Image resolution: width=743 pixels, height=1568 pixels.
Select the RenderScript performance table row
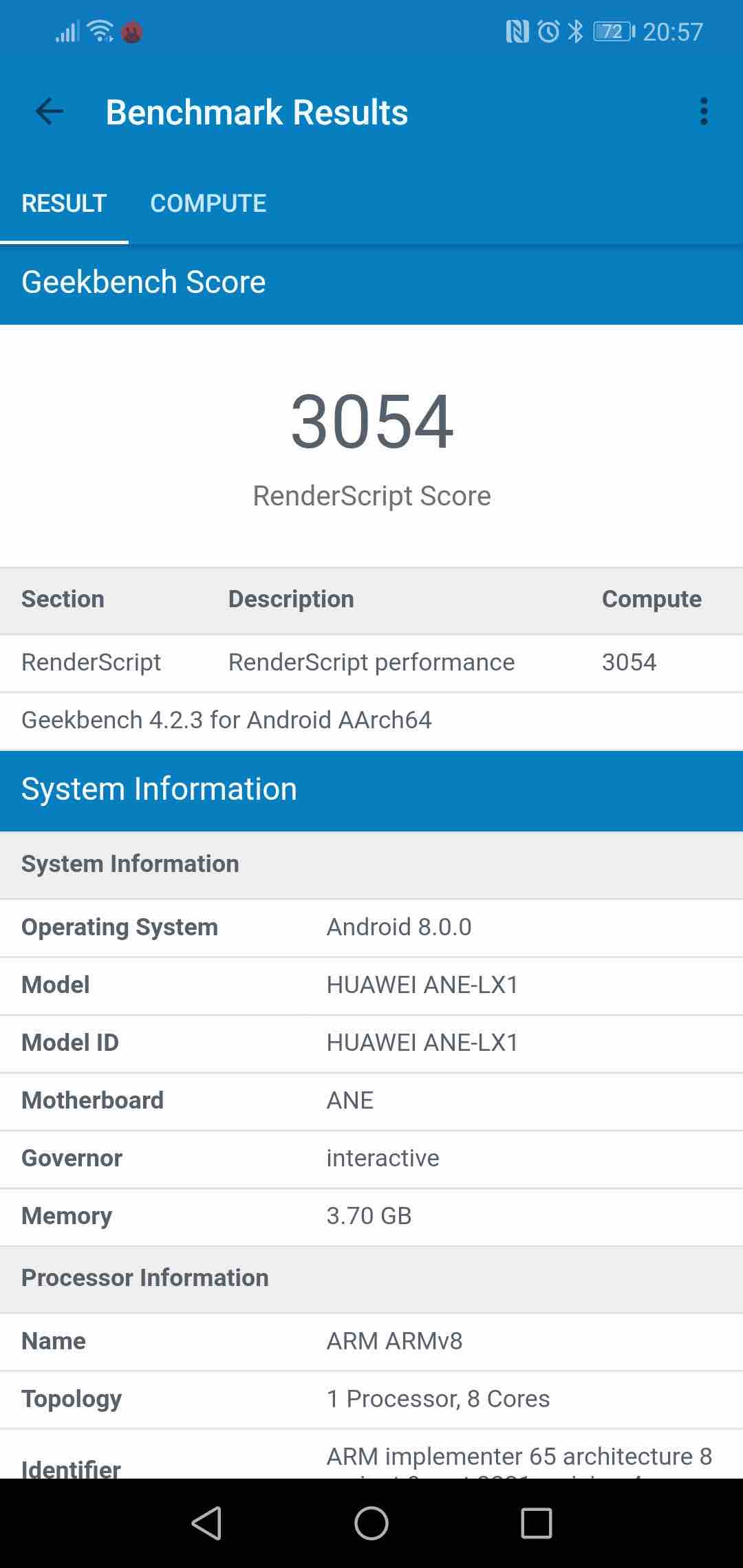(371, 662)
